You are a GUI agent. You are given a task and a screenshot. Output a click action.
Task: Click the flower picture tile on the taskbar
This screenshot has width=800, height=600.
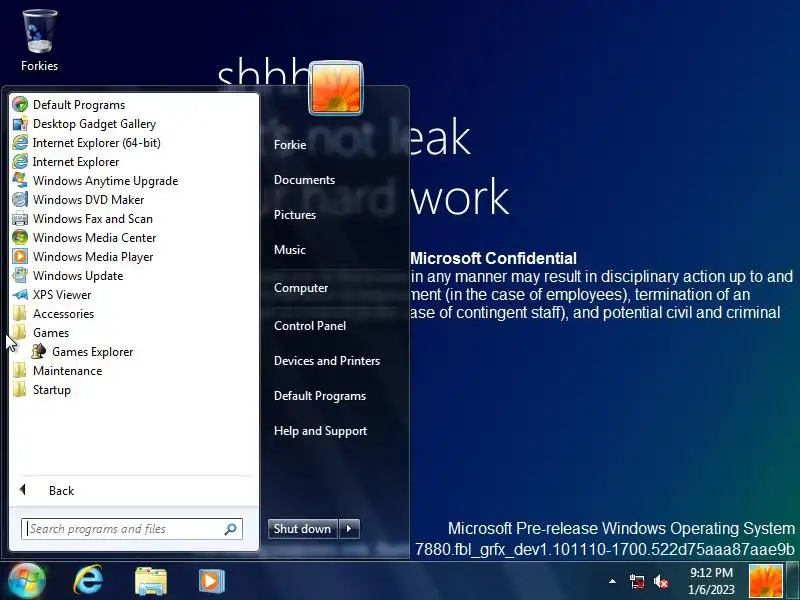[765, 581]
